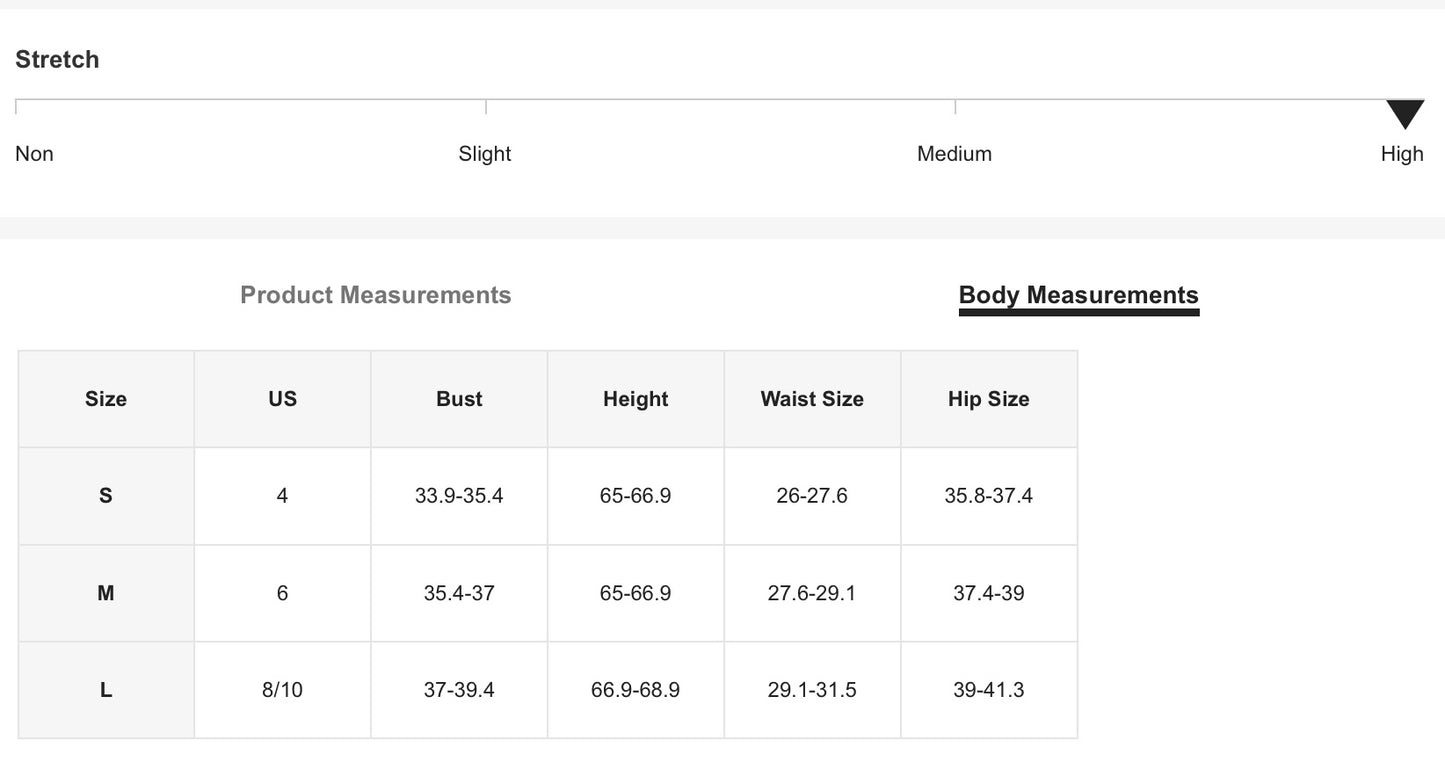1445x762 pixels.
Task: Click the Size column header
Action: [x=106, y=399]
